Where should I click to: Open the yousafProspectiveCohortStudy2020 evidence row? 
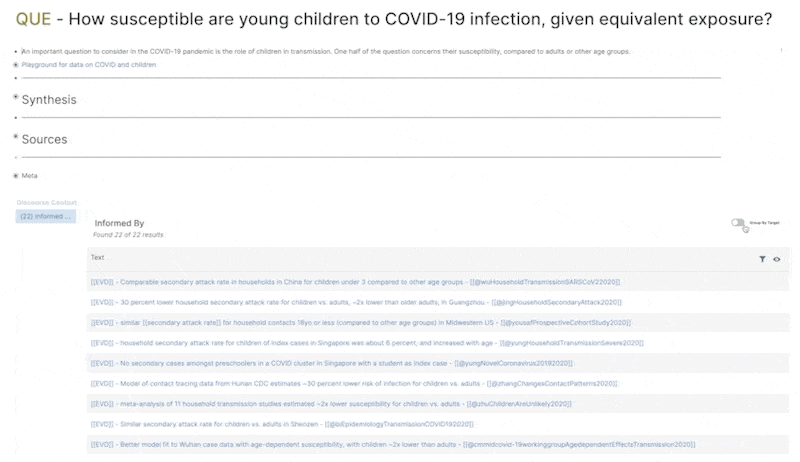(x=361, y=322)
